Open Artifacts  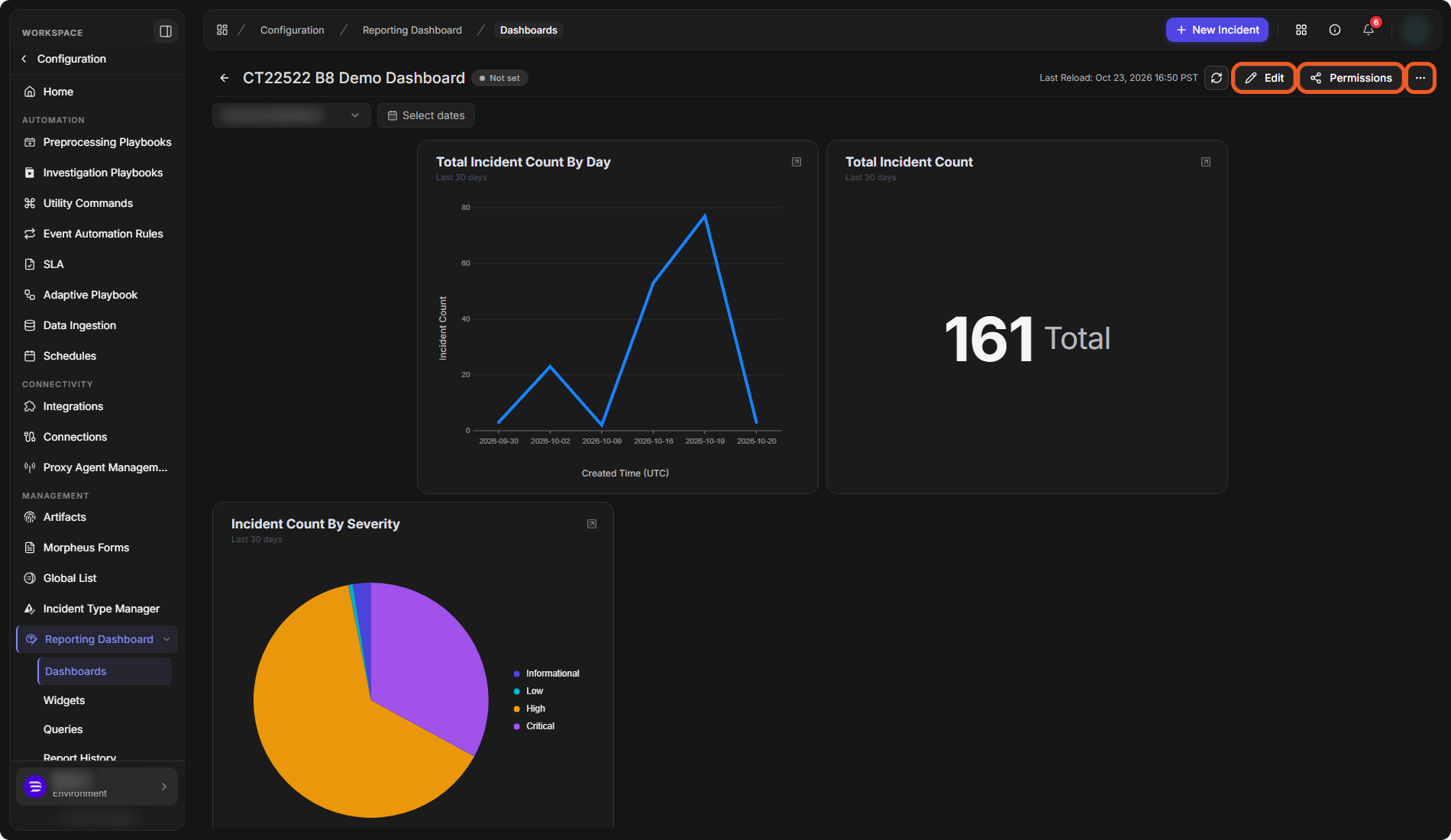click(96, 517)
